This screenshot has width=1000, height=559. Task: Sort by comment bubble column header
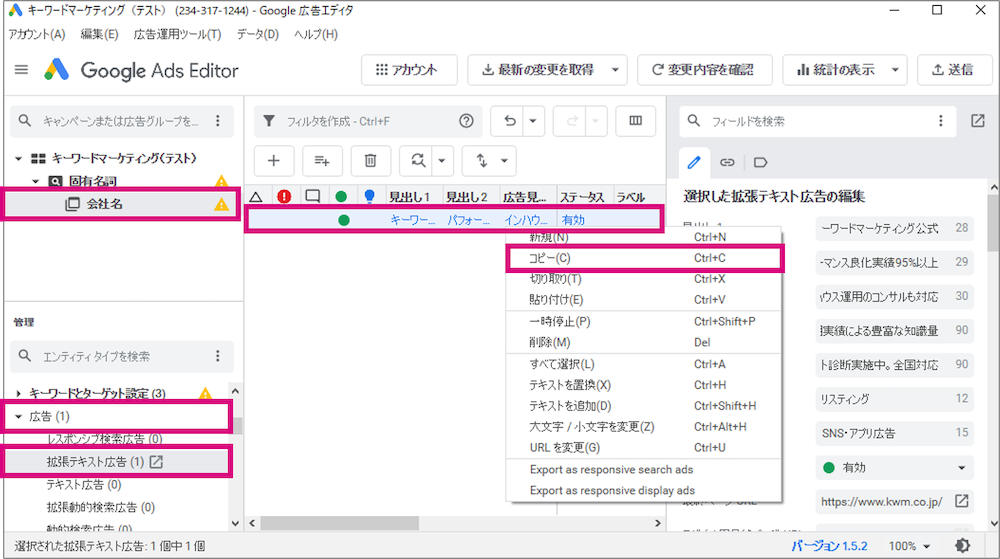coord(312,197)
